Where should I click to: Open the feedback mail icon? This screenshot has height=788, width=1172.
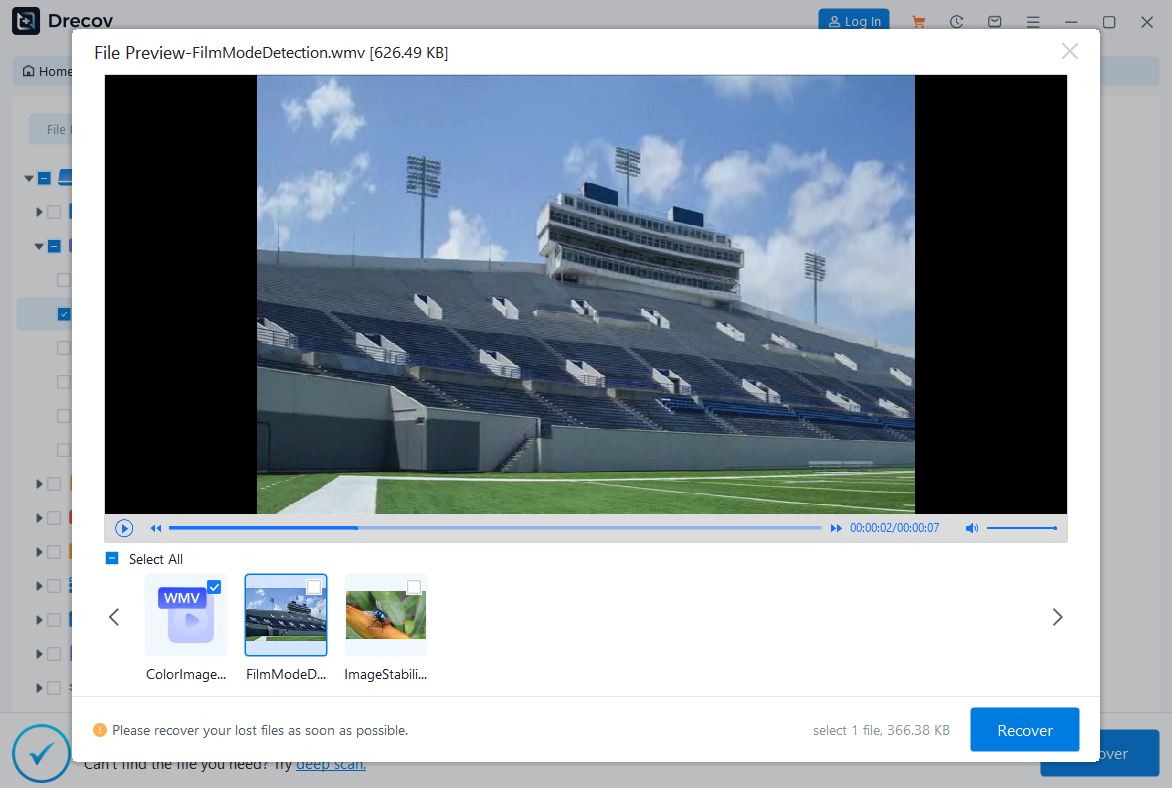pyautogui.click(x=995, y=22)
